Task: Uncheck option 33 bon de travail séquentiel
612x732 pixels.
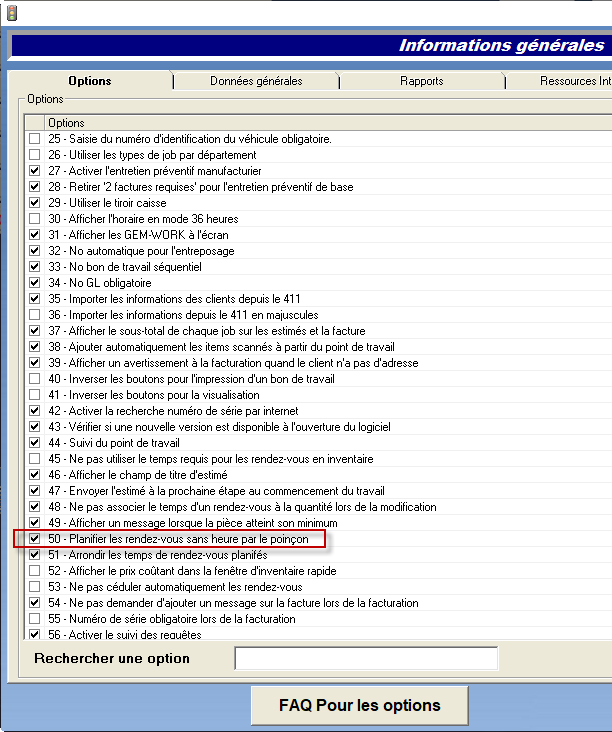Action: click(35, 267)
